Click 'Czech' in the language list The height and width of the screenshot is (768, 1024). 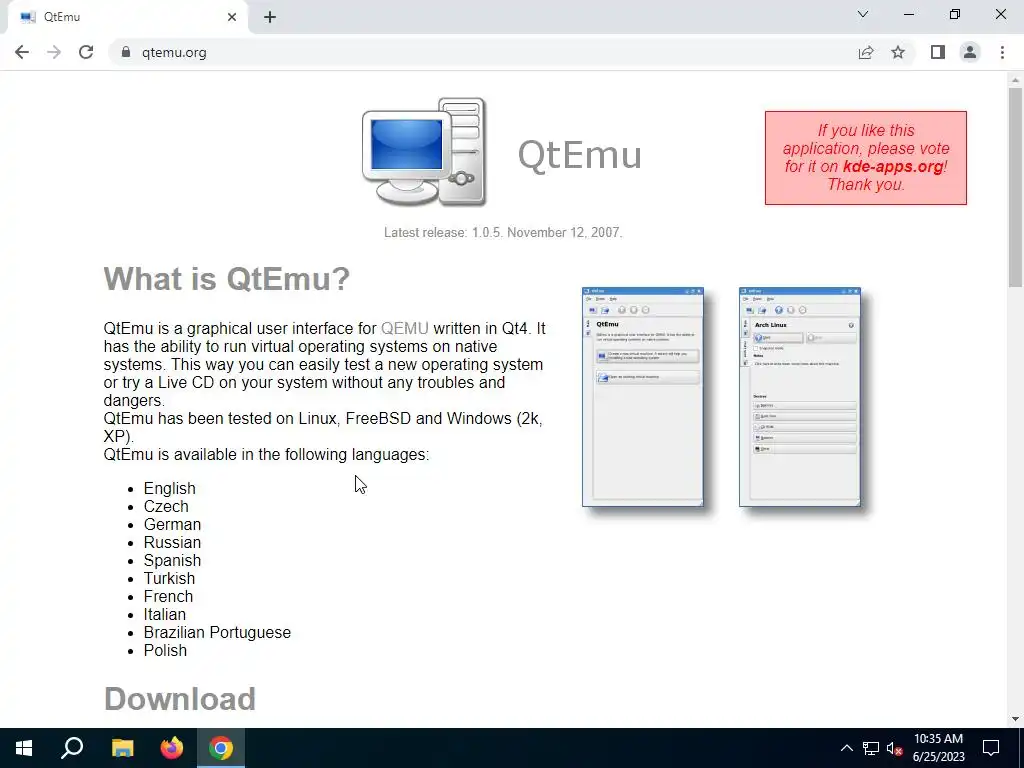click(166, 506)
